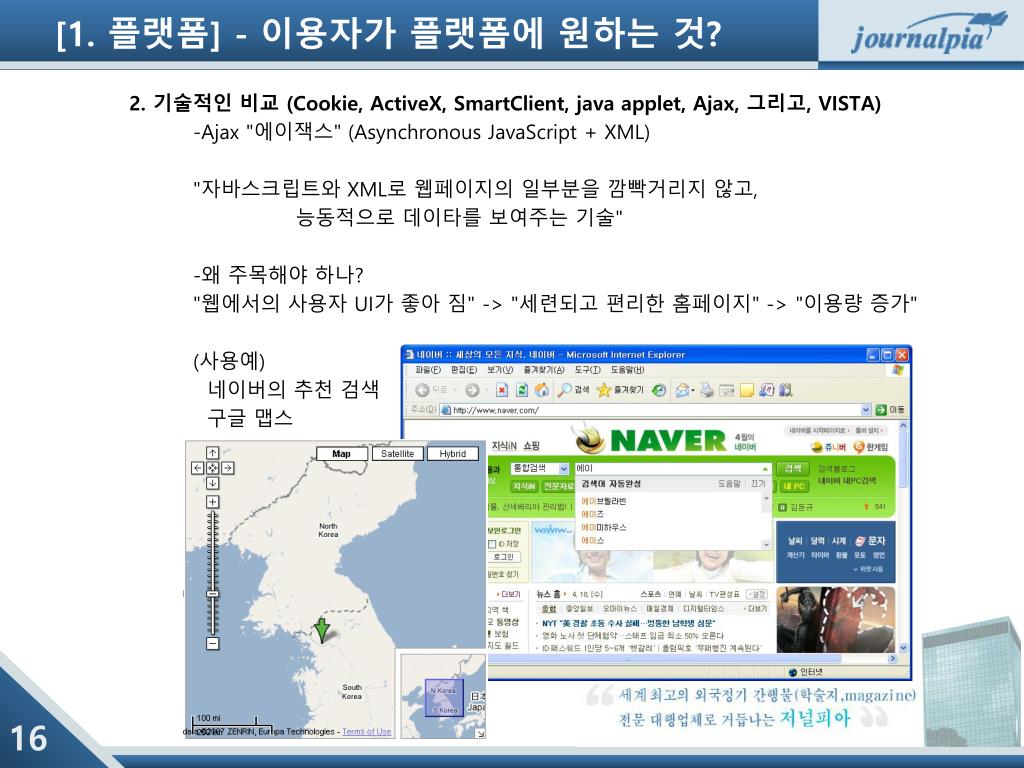
Task: Open the 파일(F) menu
Action: (x=428, y=370)
